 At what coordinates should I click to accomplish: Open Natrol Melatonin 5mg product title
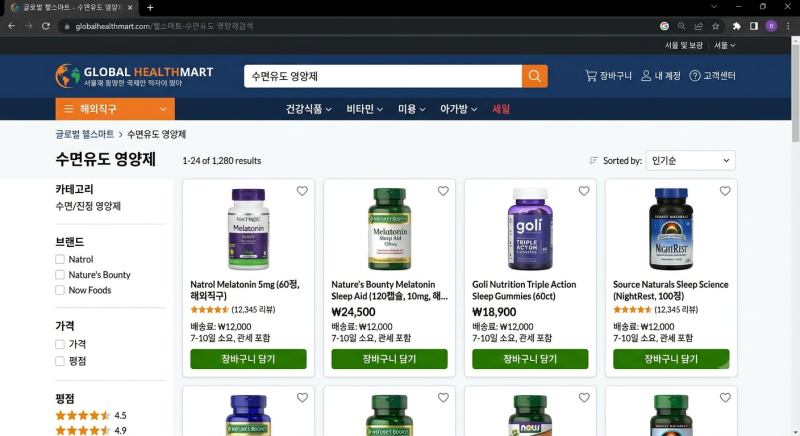click(245, 290)
